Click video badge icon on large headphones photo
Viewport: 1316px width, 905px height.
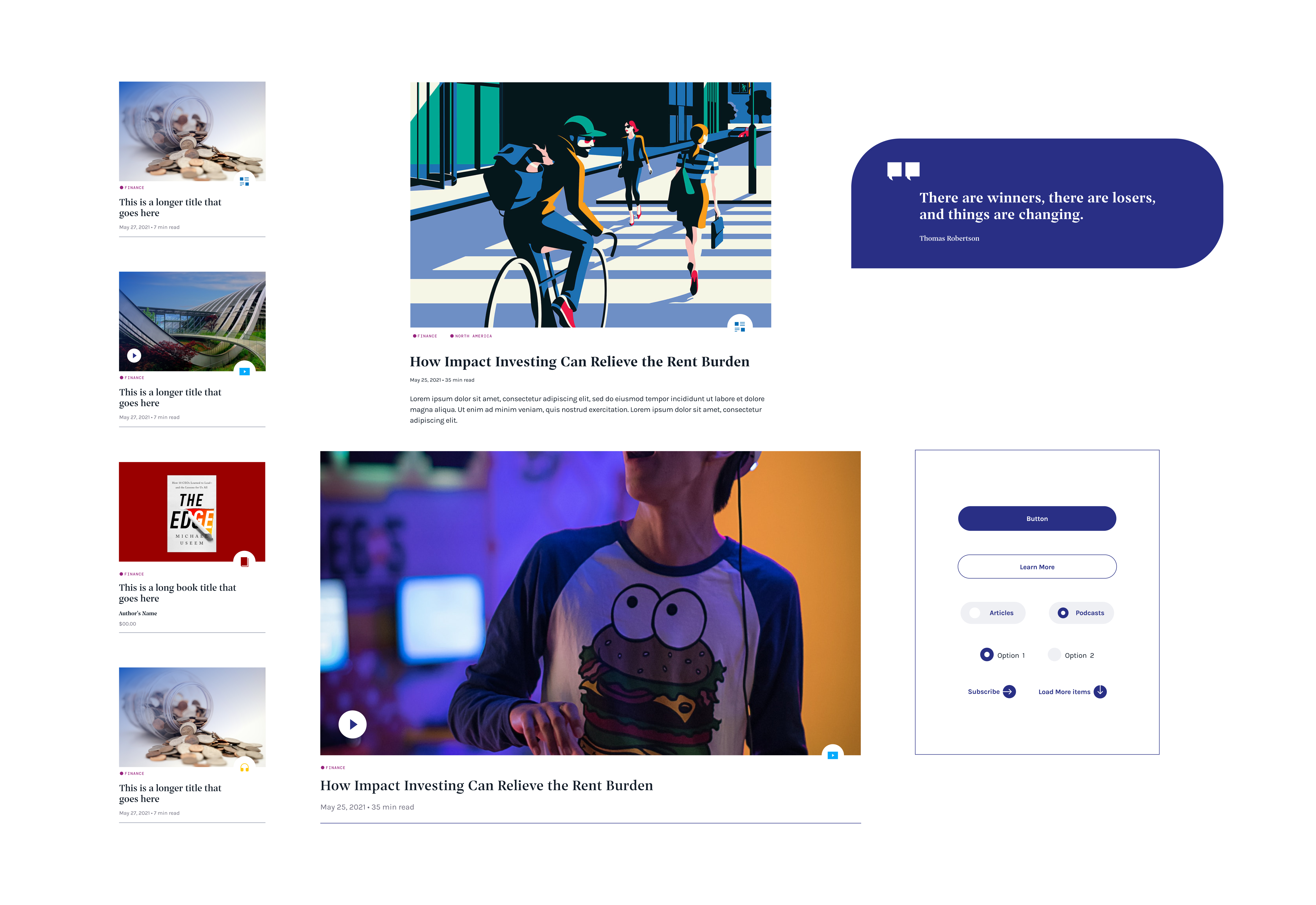click(x=832, y=755)
